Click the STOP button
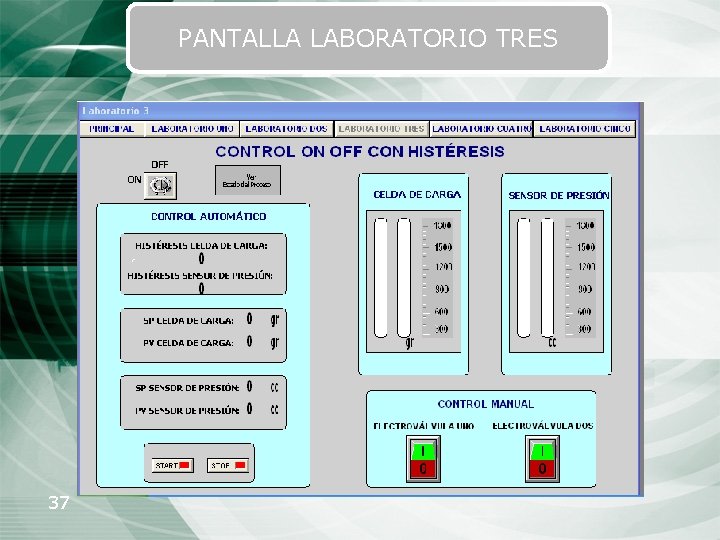 (228, 465)
